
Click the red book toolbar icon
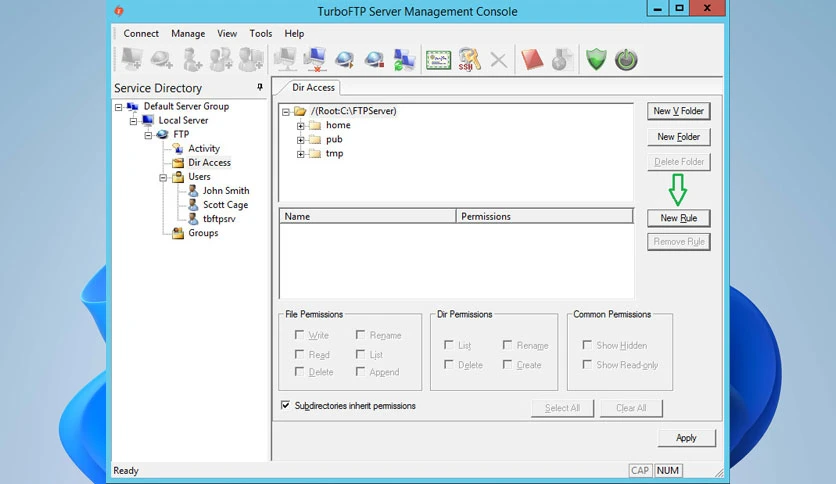coord(532,59)
